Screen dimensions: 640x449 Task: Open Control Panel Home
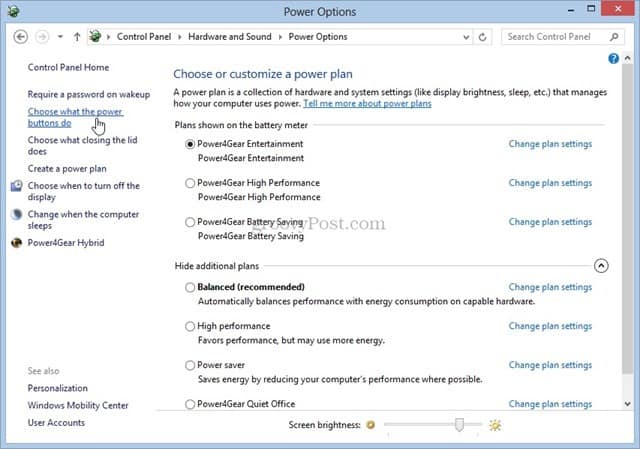click(68, 67)
